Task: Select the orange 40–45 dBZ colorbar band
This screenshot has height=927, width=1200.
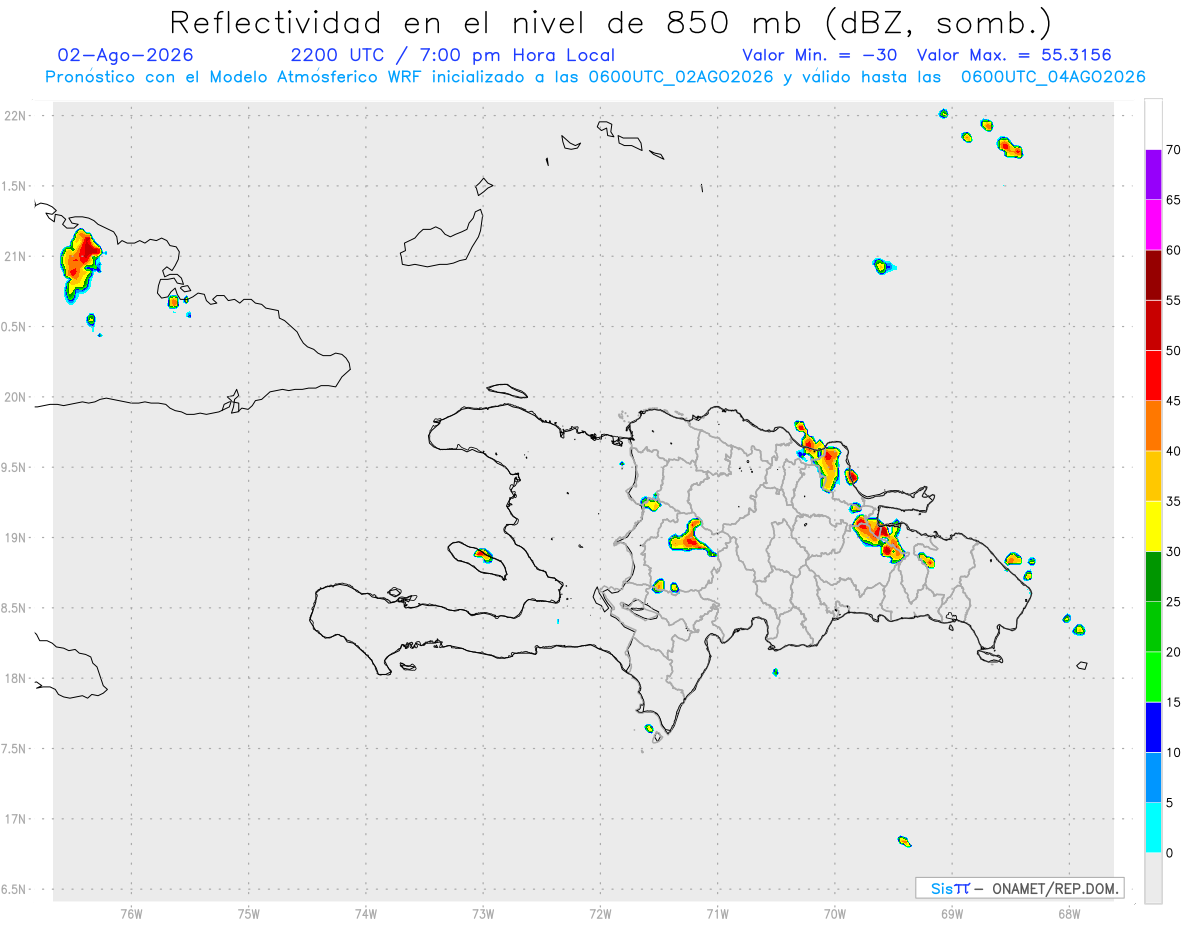Action: pos(1153,426)
